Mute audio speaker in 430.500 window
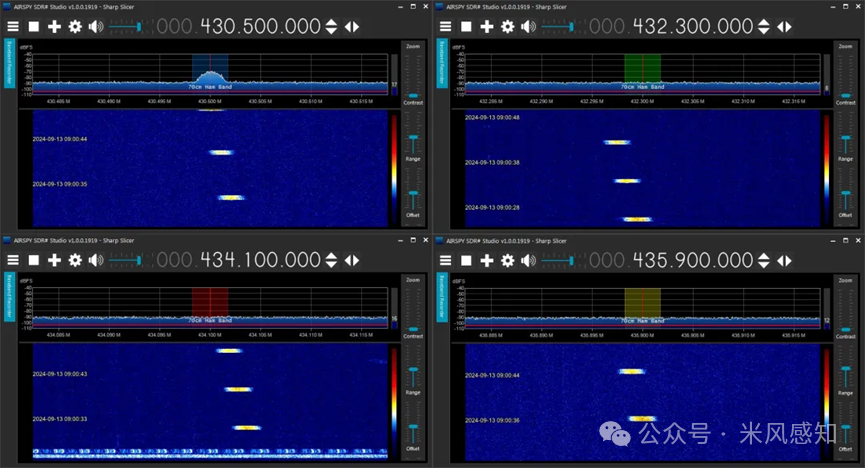 (x=96, y=26)
